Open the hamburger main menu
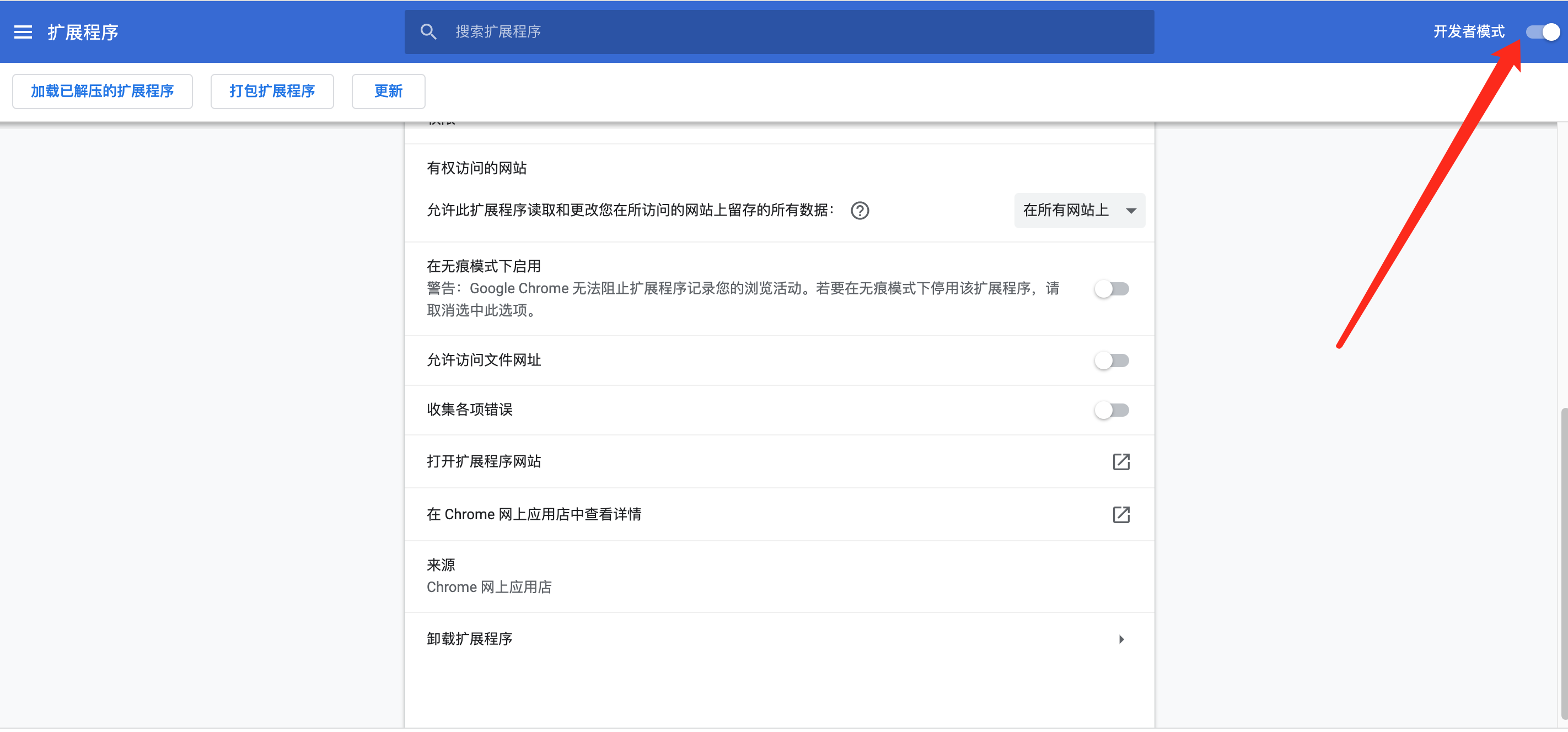 coord(23,33)
